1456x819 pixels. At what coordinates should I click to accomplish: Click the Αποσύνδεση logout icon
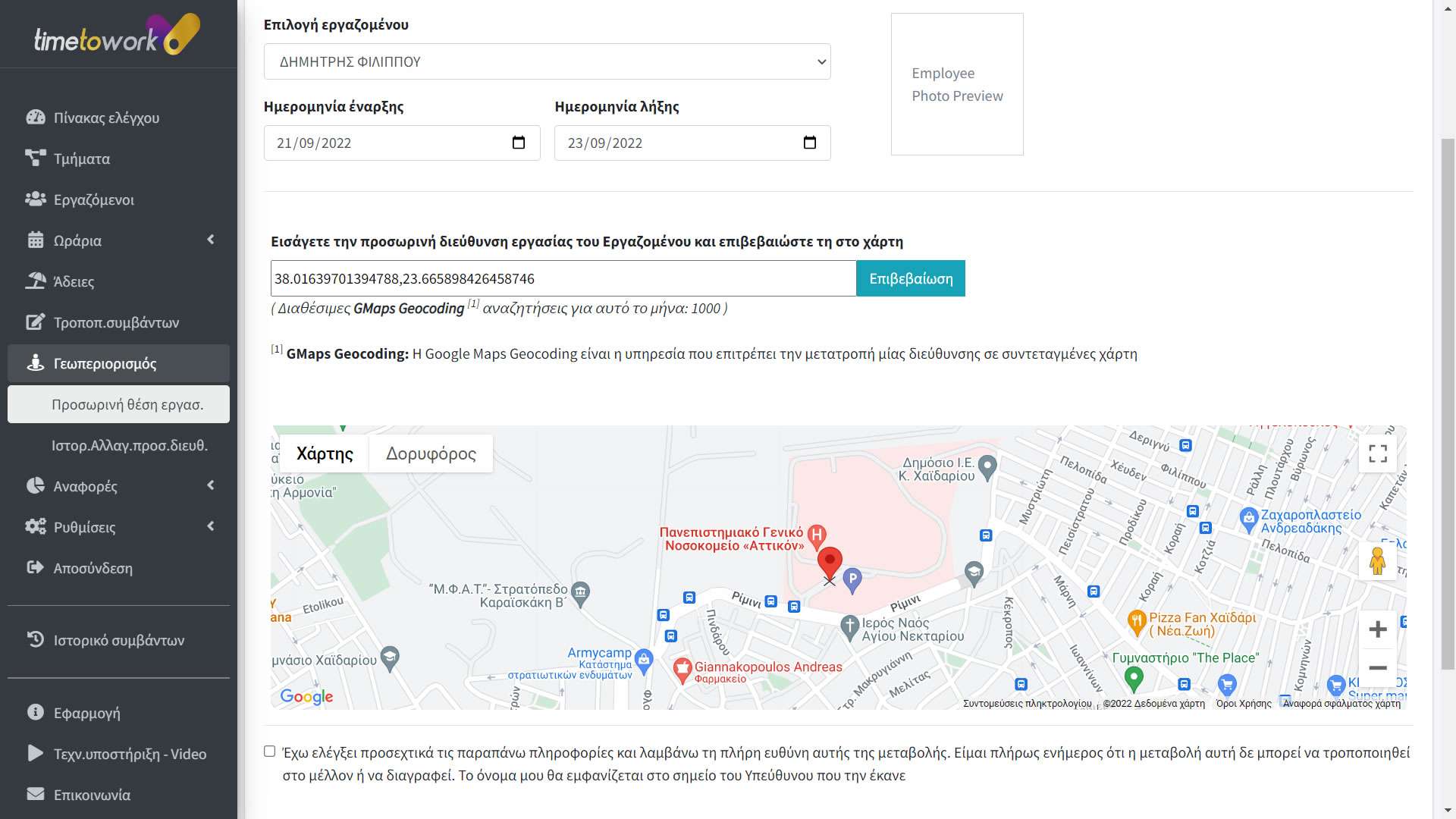click(35, 567)
